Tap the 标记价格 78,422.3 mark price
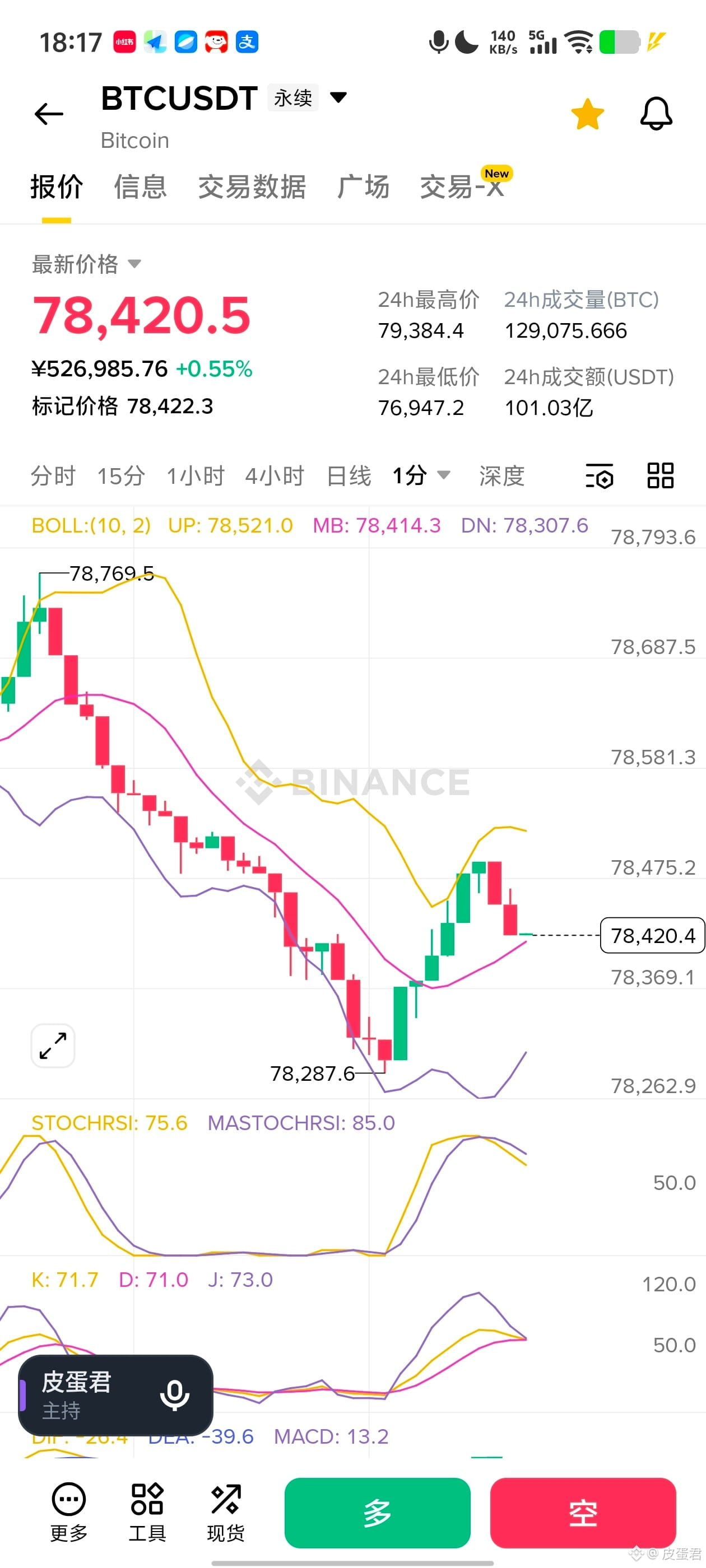 click(123, 406)
